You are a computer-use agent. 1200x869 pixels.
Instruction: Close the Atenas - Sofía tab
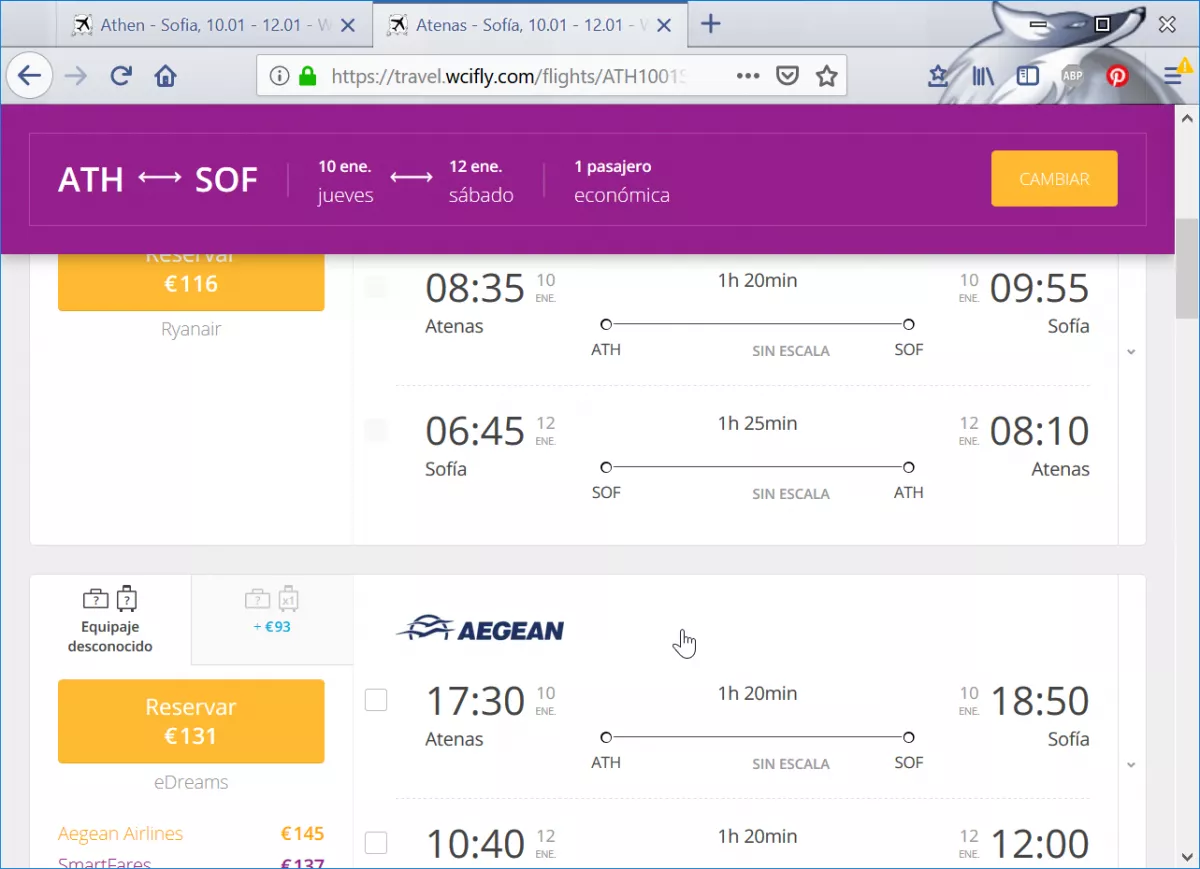tap(664, 26)
